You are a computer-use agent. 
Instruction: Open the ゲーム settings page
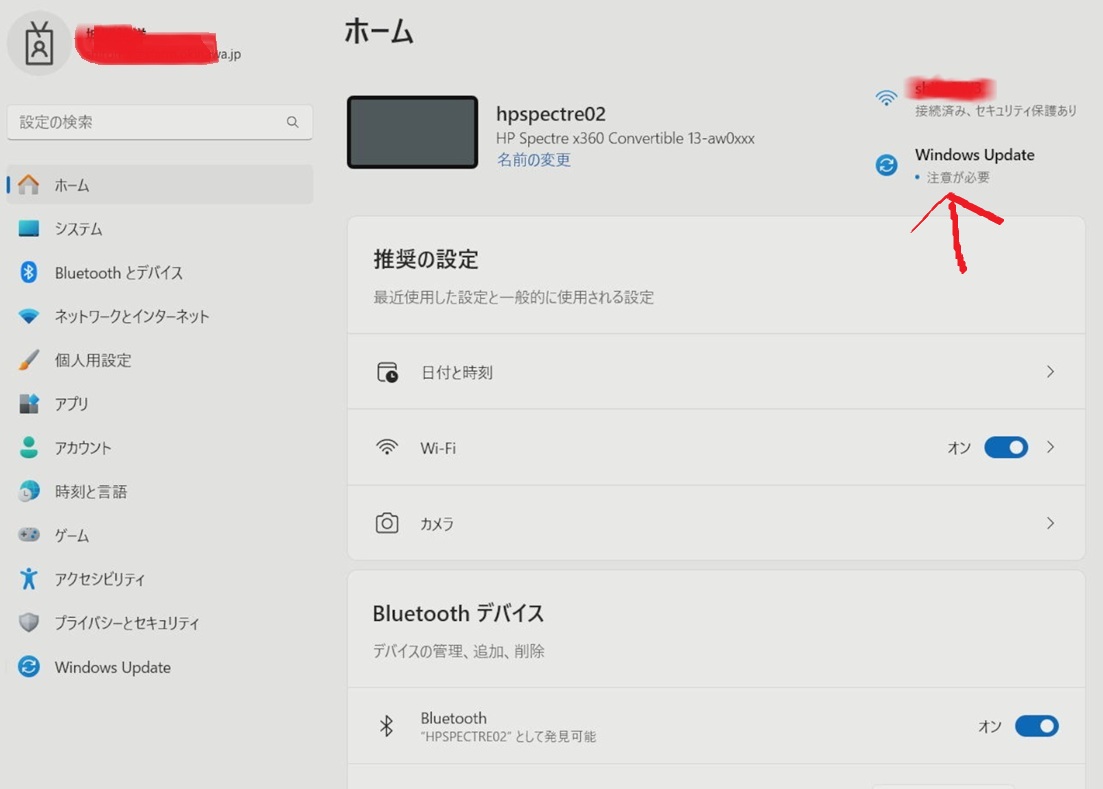pyautogui.click(x=160, y=534)
